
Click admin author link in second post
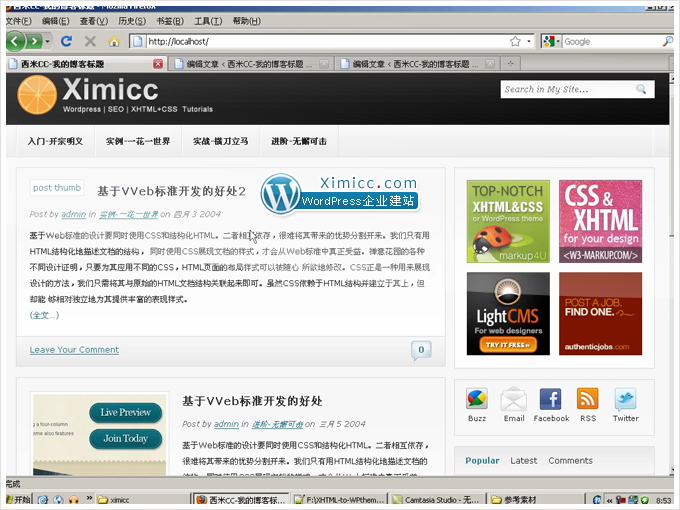(x=226, y=424)
